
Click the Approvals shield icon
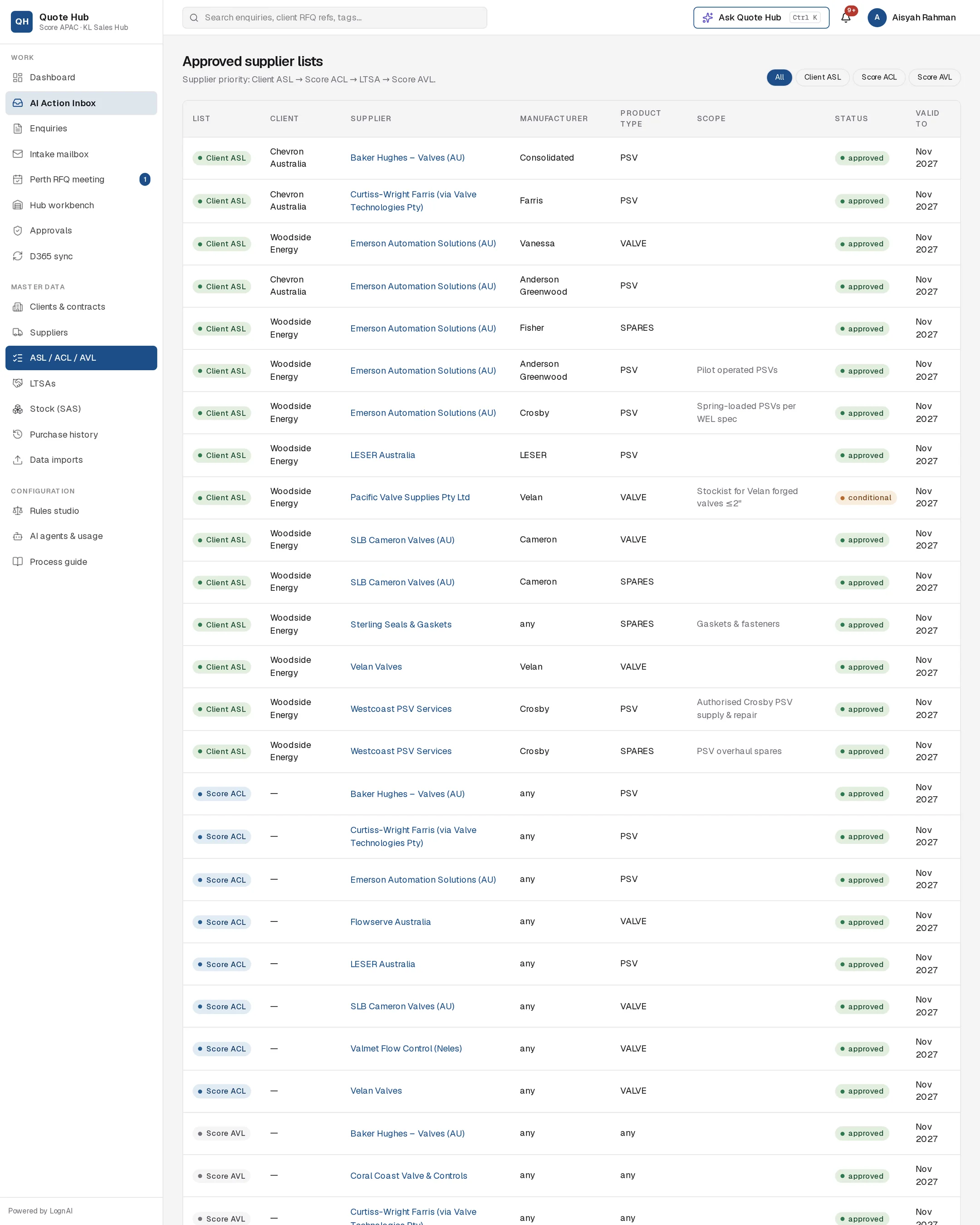point(18,230)
